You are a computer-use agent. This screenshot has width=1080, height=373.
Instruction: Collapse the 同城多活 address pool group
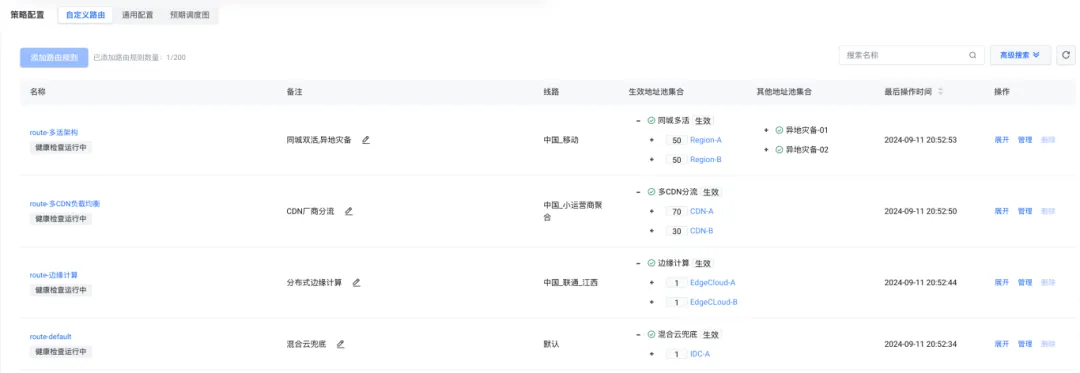[638, 120]
